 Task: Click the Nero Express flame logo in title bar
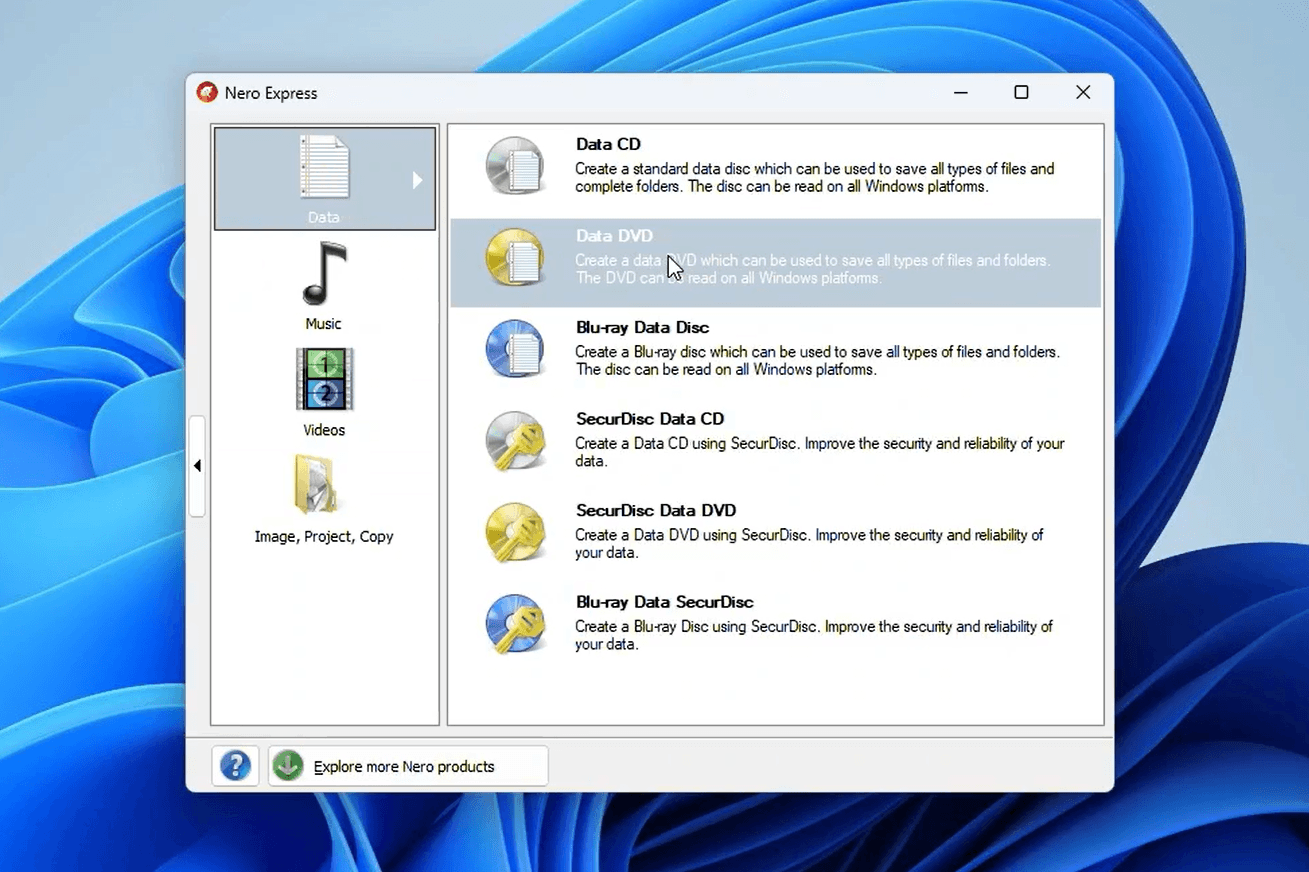coord(207,92)
